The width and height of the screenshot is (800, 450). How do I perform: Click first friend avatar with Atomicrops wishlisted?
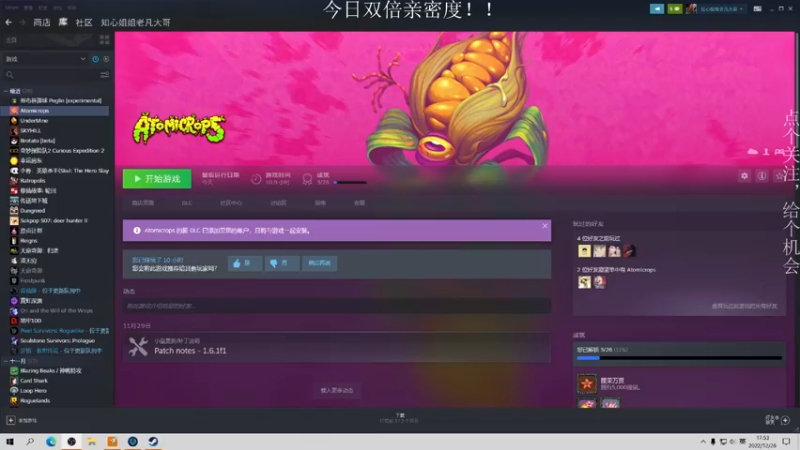coord(584,282)
